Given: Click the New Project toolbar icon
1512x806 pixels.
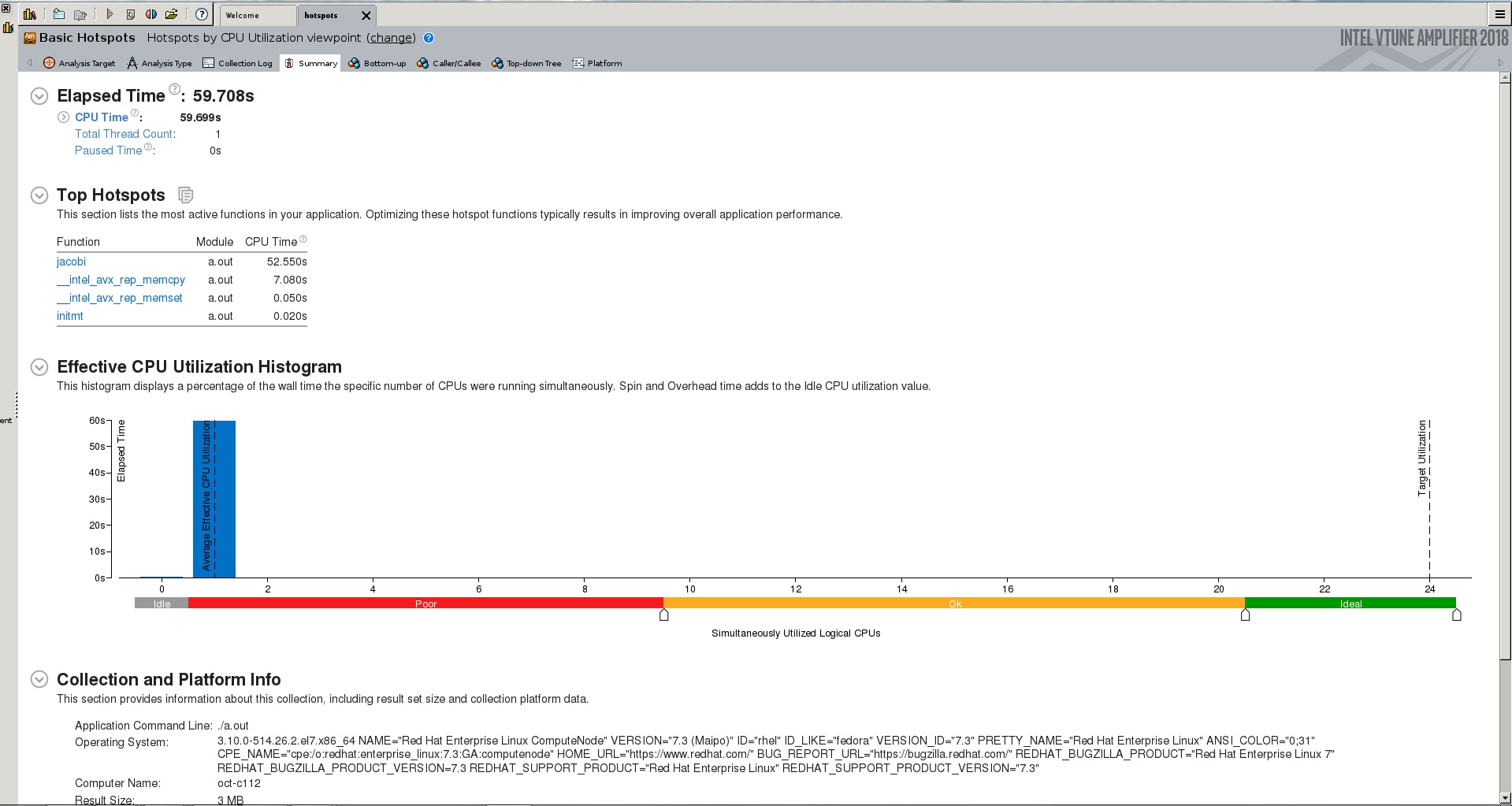Looking at the screenshot, I should [59, 14].
